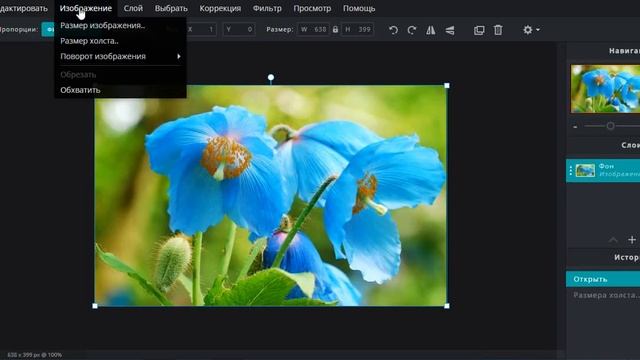Duplicate the layer with the copy icon
Viewport: 640px width, 360px height.
[479, 30]
